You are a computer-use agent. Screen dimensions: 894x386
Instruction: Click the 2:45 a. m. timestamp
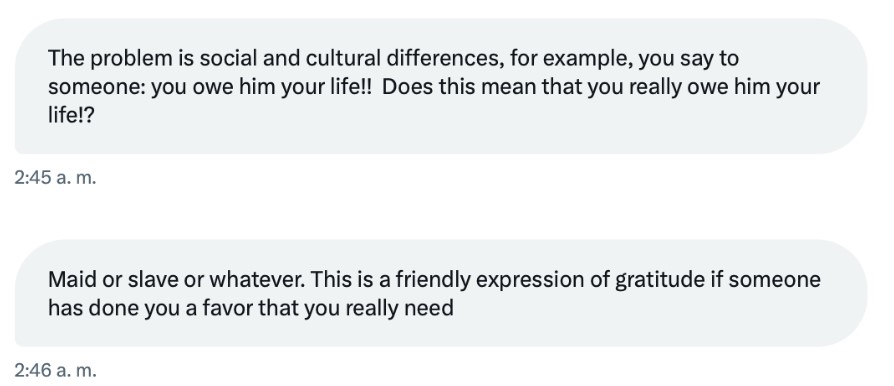[x=55, y=178]
